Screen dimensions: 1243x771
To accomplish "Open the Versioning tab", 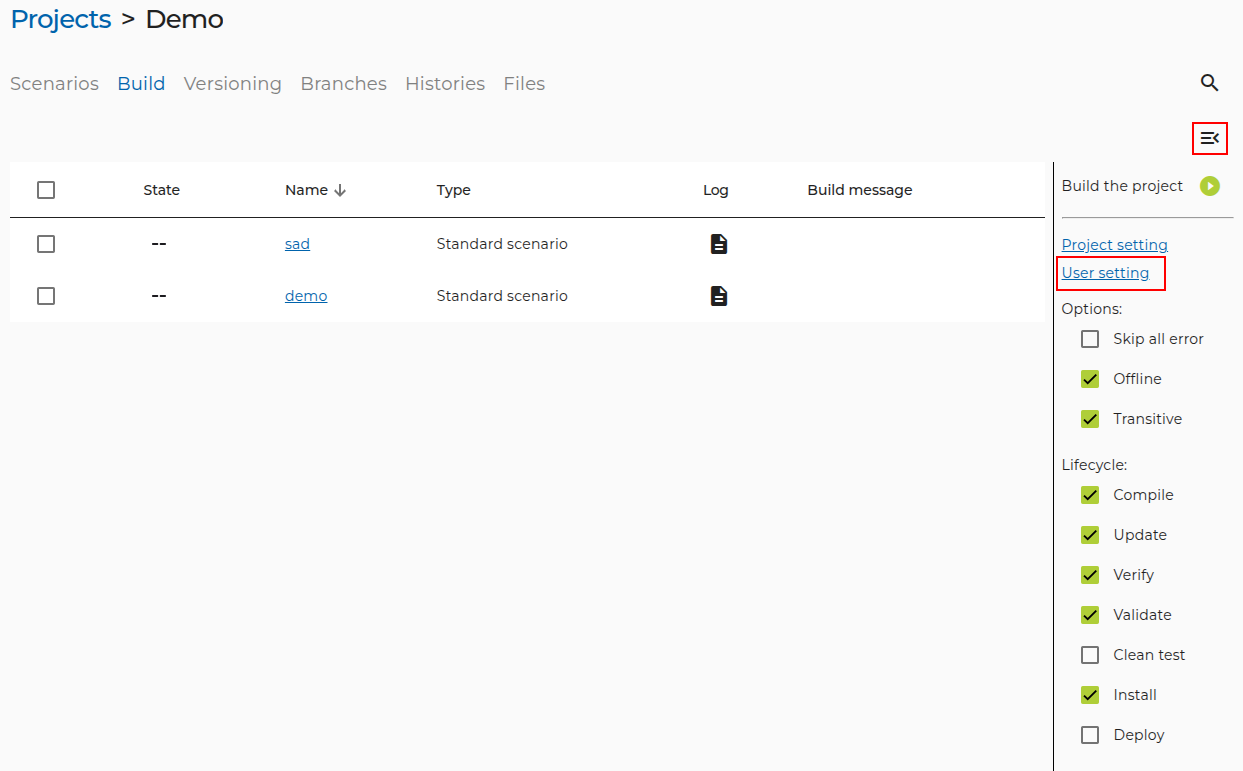I will 233,84.
